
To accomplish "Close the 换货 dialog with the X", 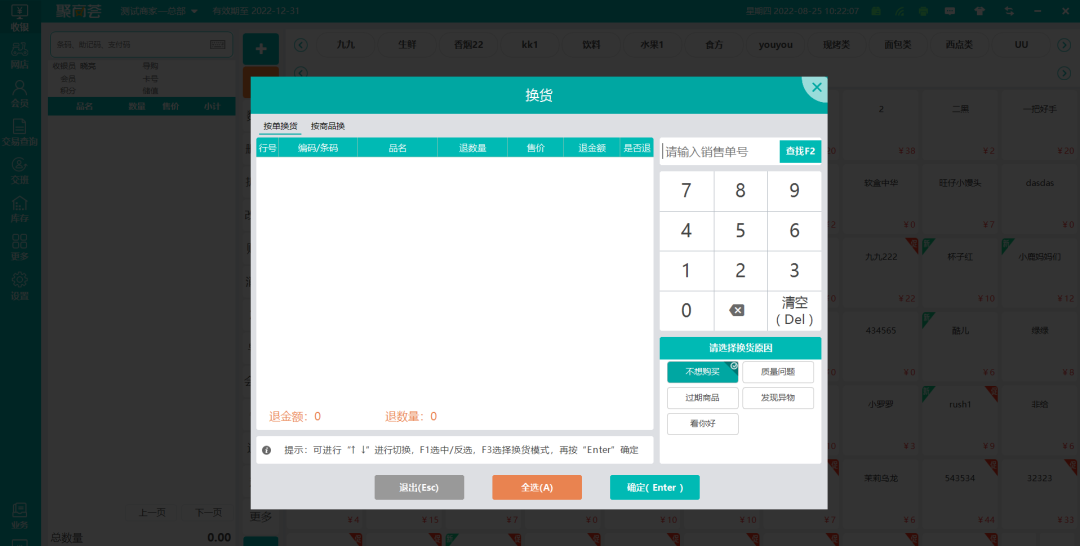I will (816, 88).
